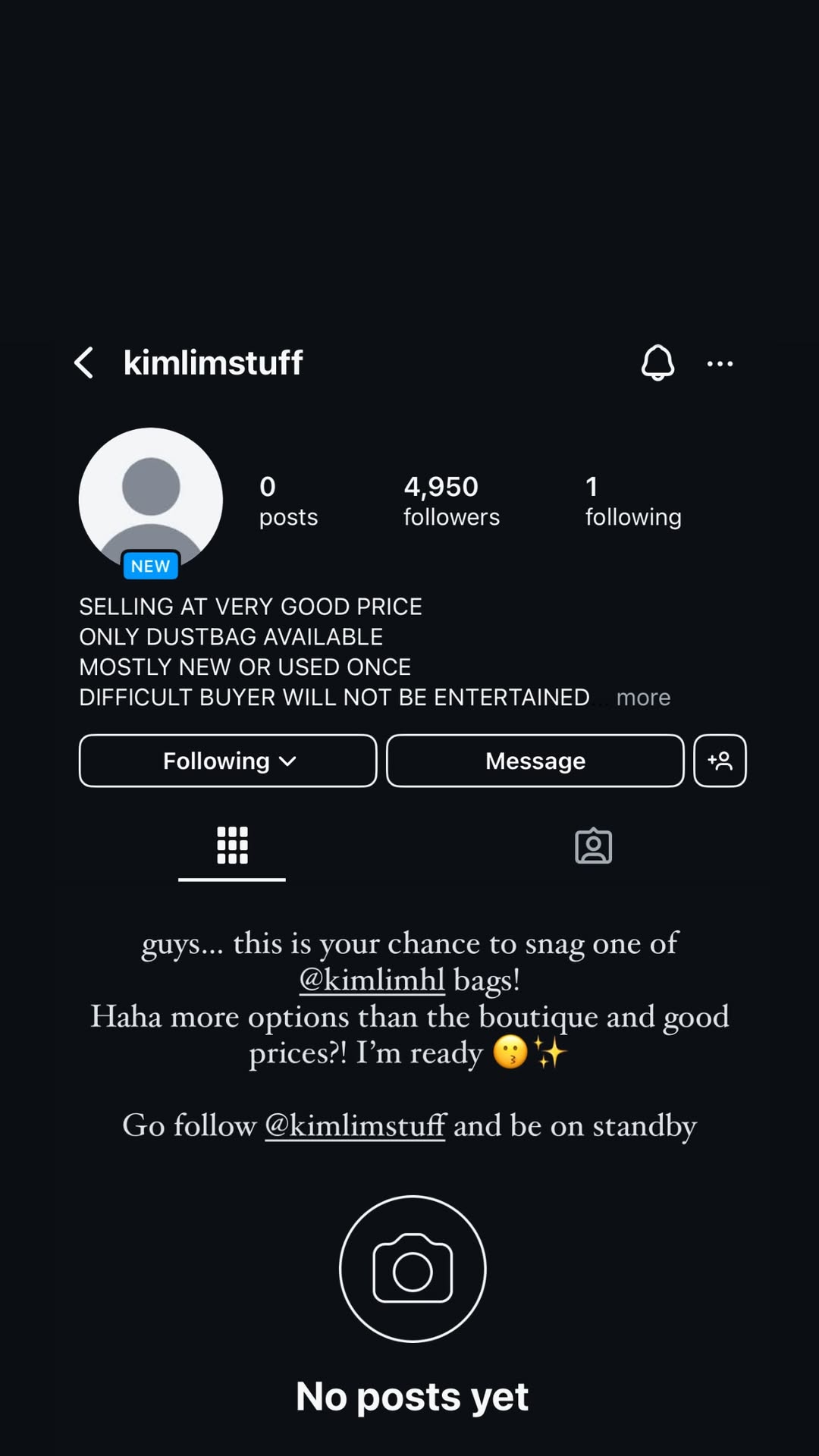Tap the blue NEW badge

151,566
